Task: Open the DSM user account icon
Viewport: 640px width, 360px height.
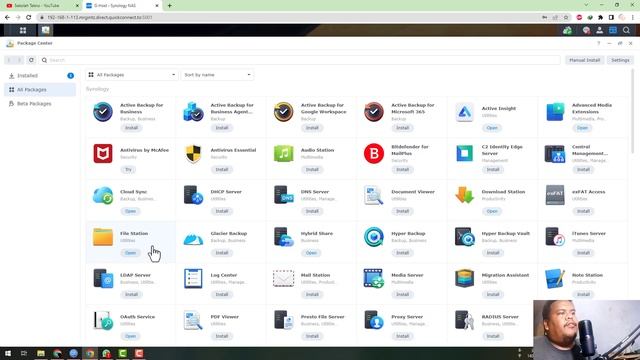Action: click(600, 30)
